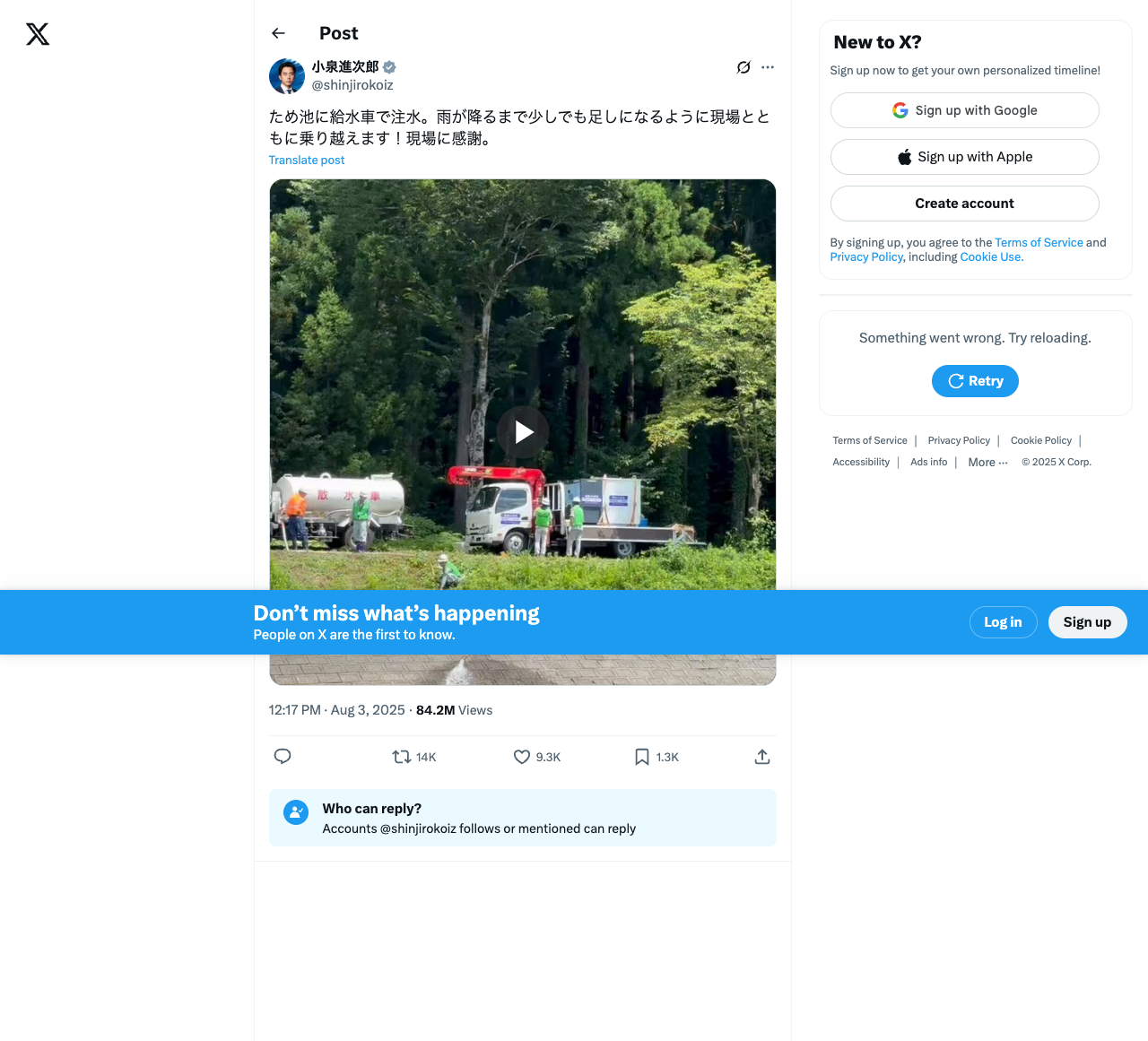This screenshot has width=1148, height=1041.
Task: Open the profile avatar of 小泉進次郎
Action: point(287,76)
